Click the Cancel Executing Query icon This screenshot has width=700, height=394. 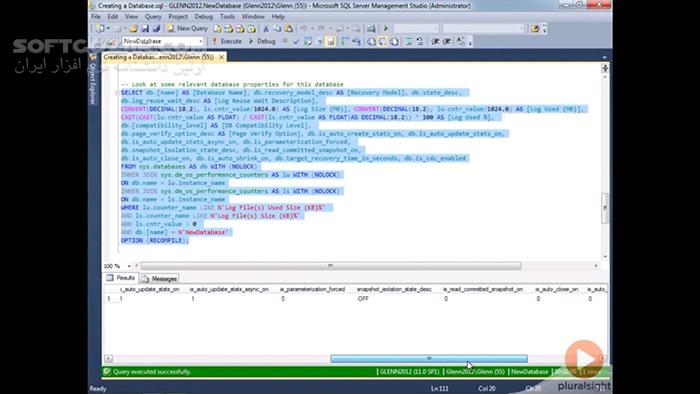[x=285, y=41]
